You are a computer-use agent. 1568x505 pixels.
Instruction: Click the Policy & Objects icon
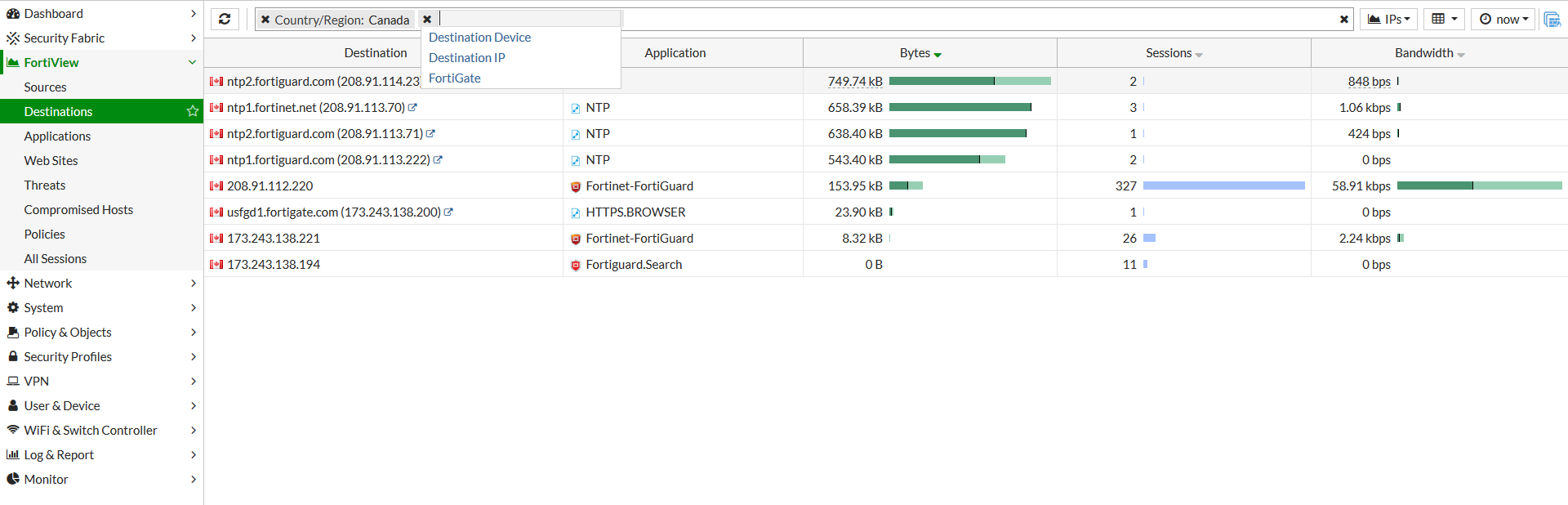13,332
